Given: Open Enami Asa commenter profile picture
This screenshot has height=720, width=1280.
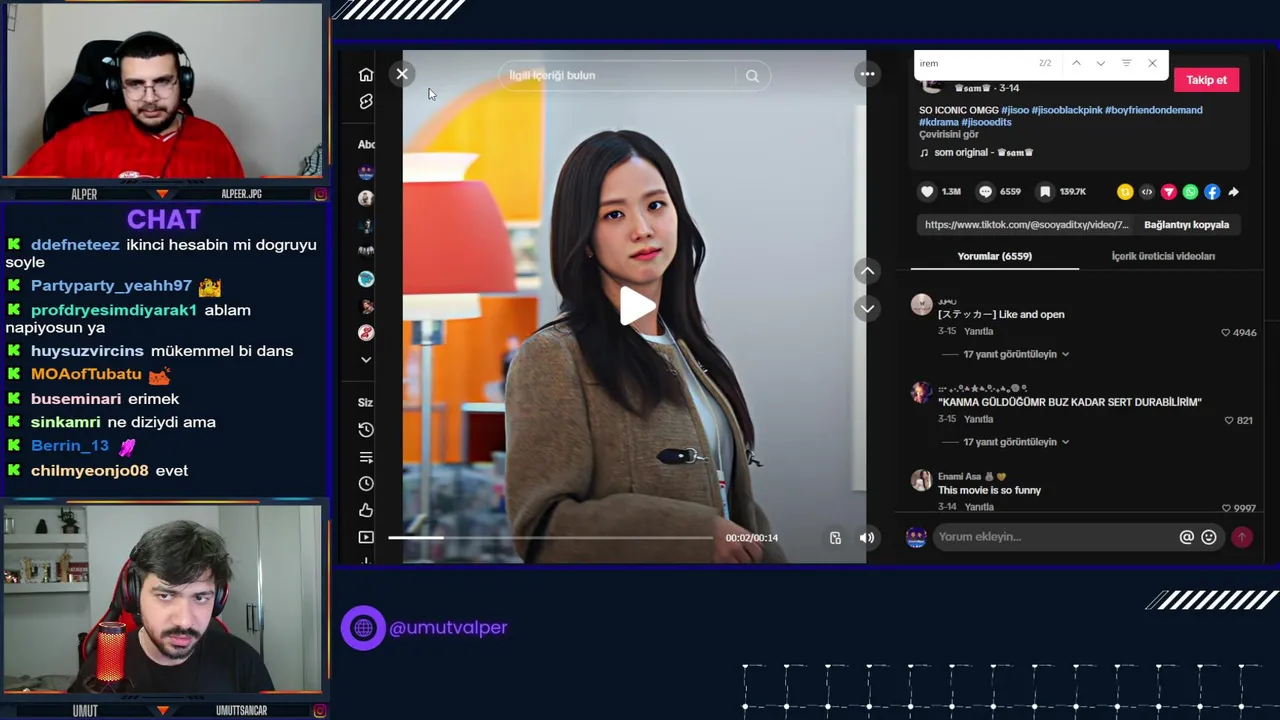Looking at the screenshot, I should (x=921, y=480).
